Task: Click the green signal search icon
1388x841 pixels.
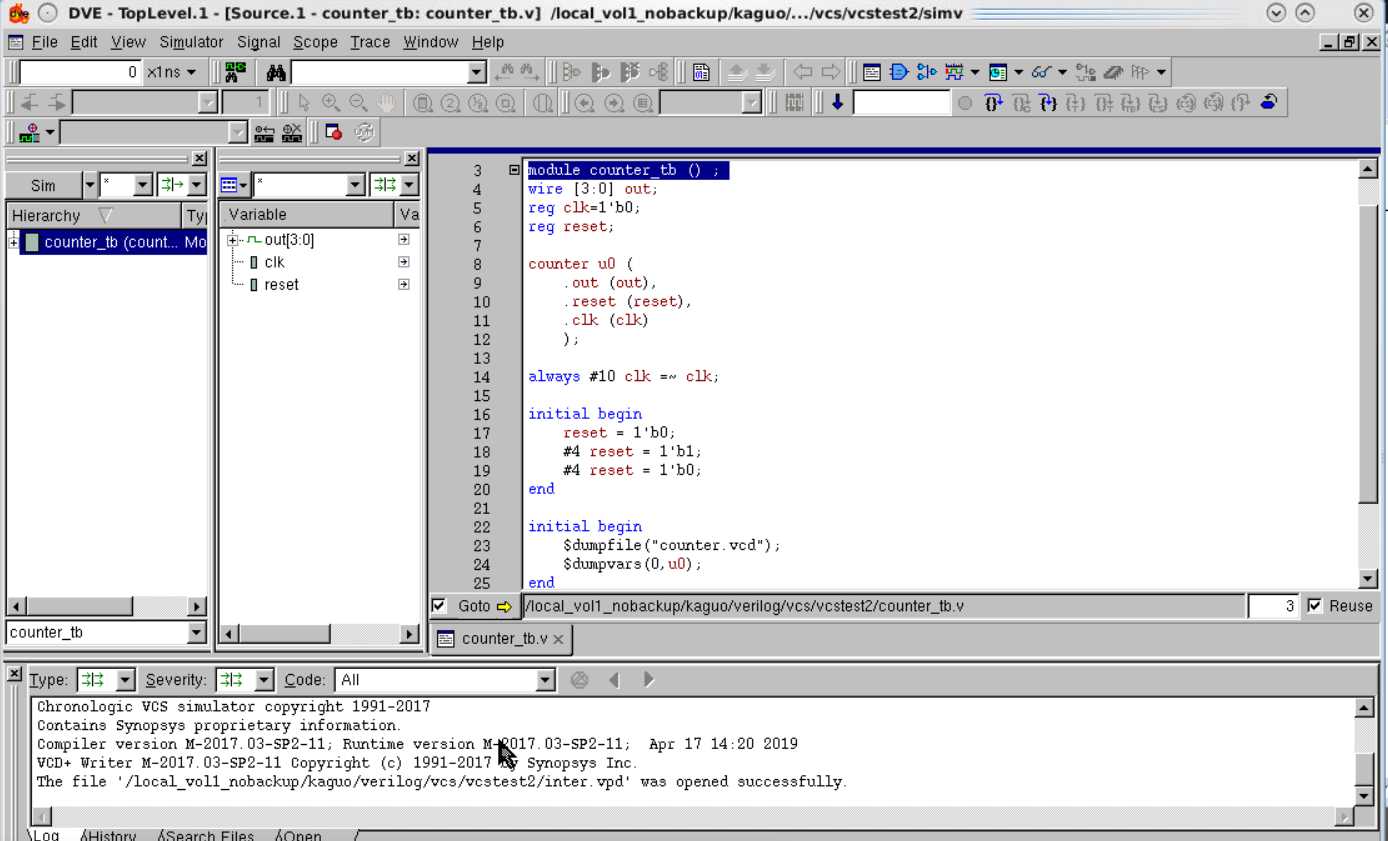Action: 235,72
